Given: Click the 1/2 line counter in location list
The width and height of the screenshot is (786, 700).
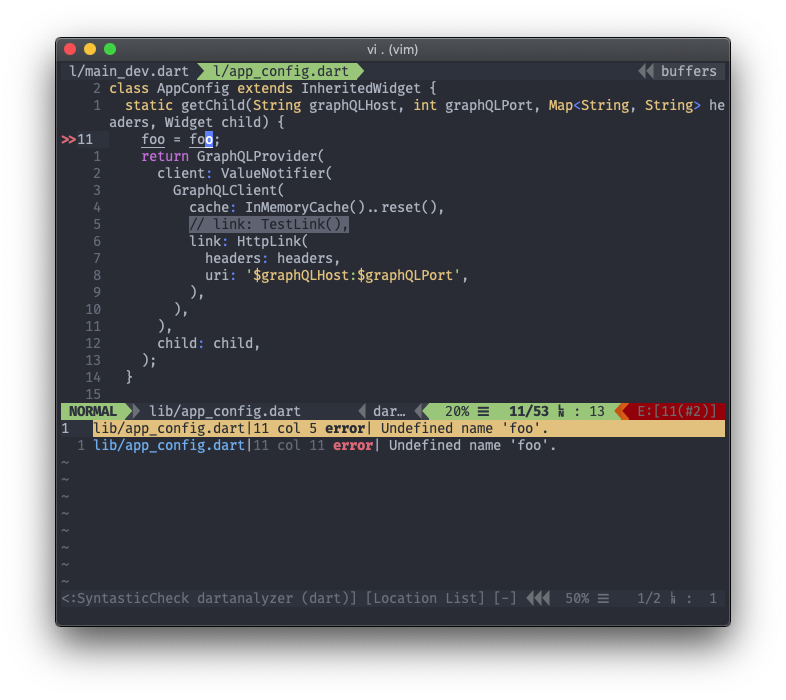Looking at the screenshot, I should pyautogui.click(x=649, y=598).
